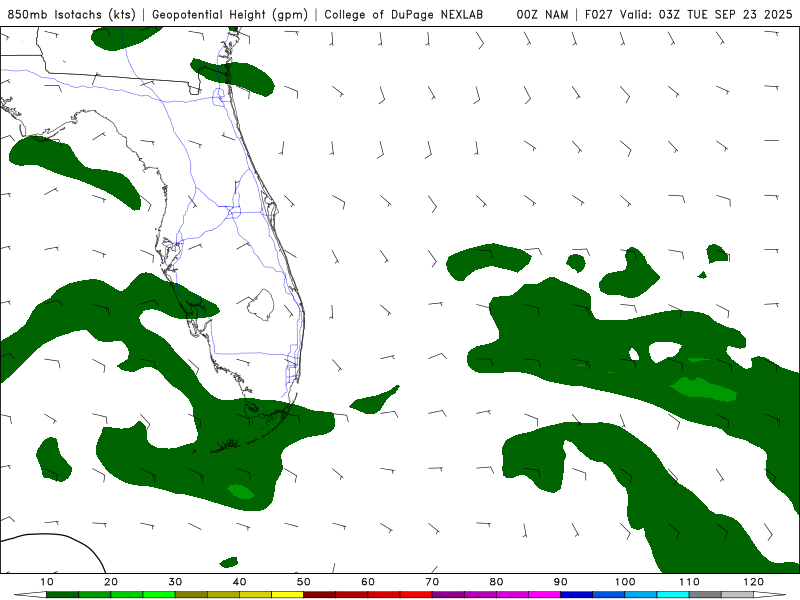Viewport: 800px width, 600px height.
Task: Click the light green wind maximum east of the Bahamas
Action: coord(704,389)
